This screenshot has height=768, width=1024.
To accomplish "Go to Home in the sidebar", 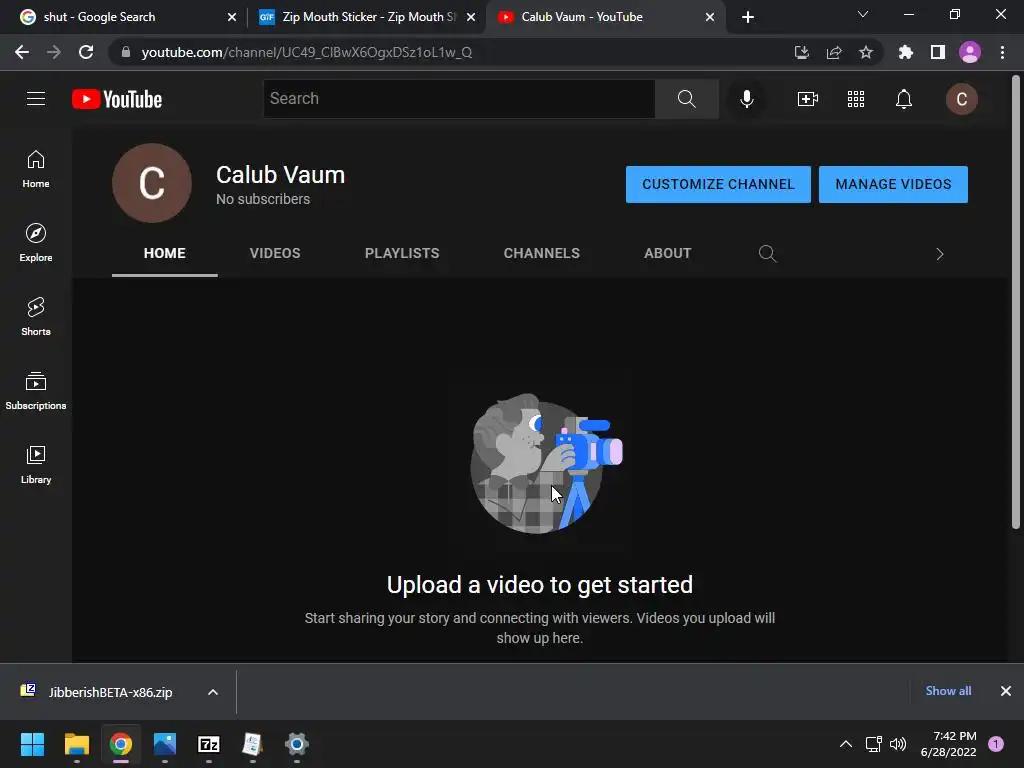I will [36, 169].
